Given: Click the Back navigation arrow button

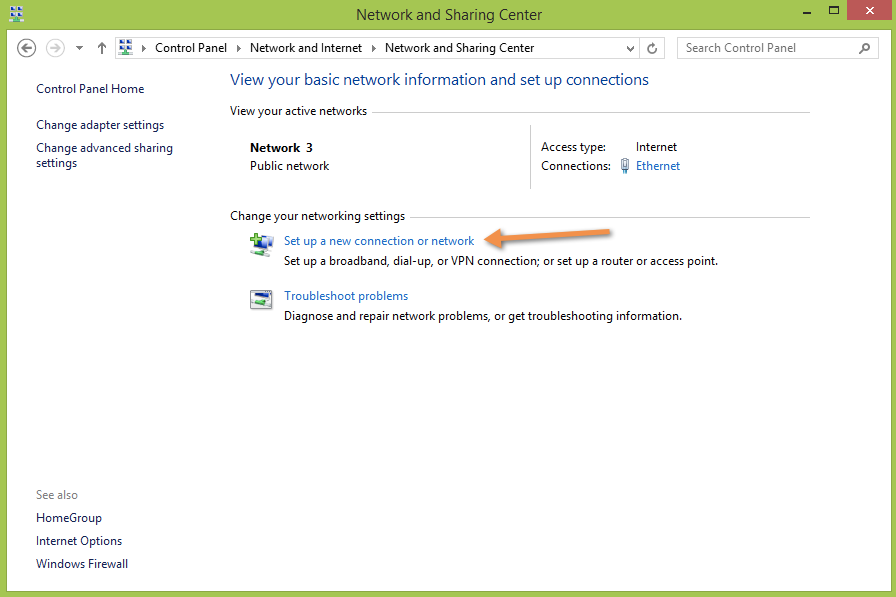Looking at the screenshot, I should click(27, 48).
